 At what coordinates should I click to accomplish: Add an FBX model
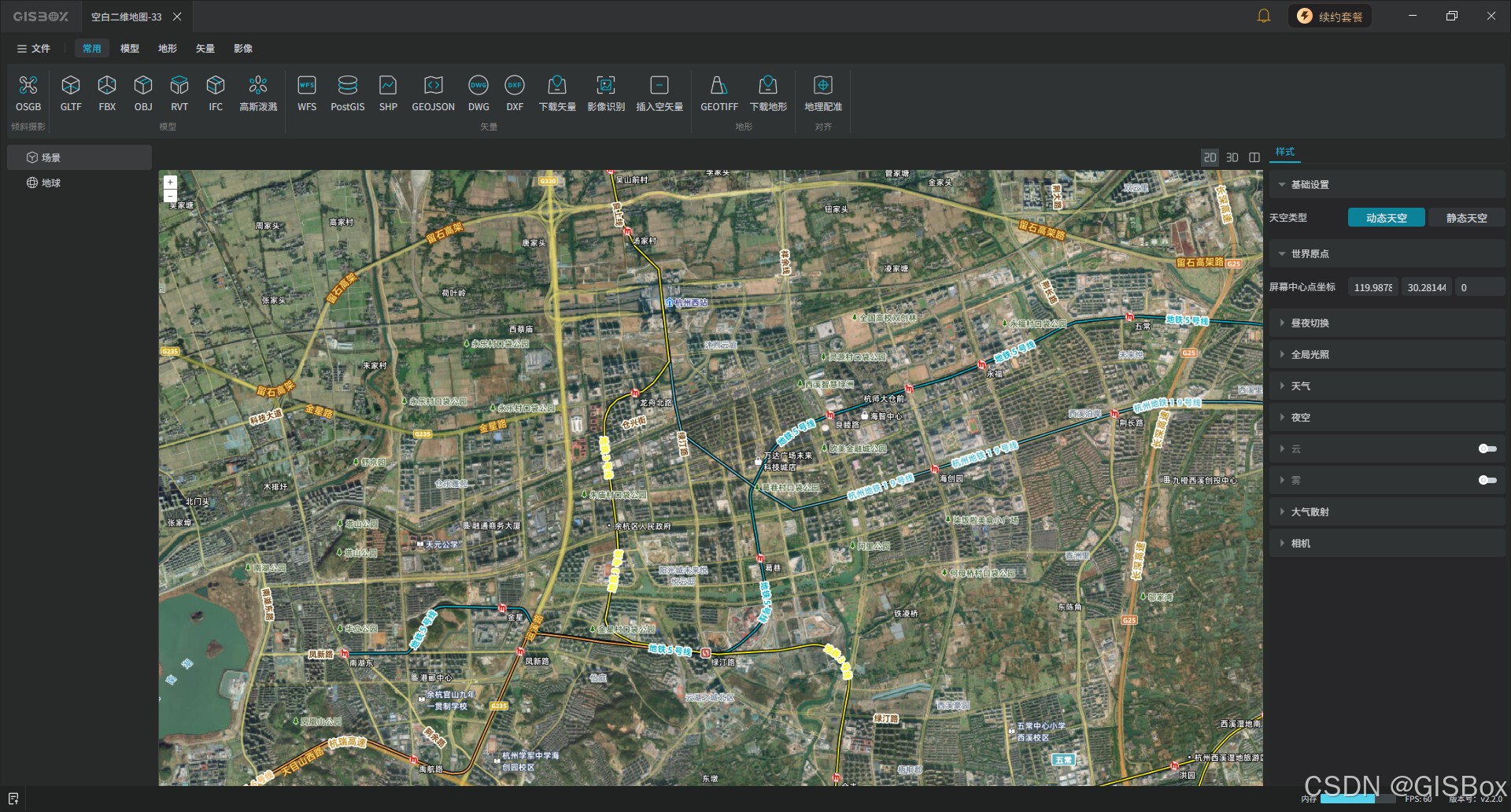click(x=107, y=93)
